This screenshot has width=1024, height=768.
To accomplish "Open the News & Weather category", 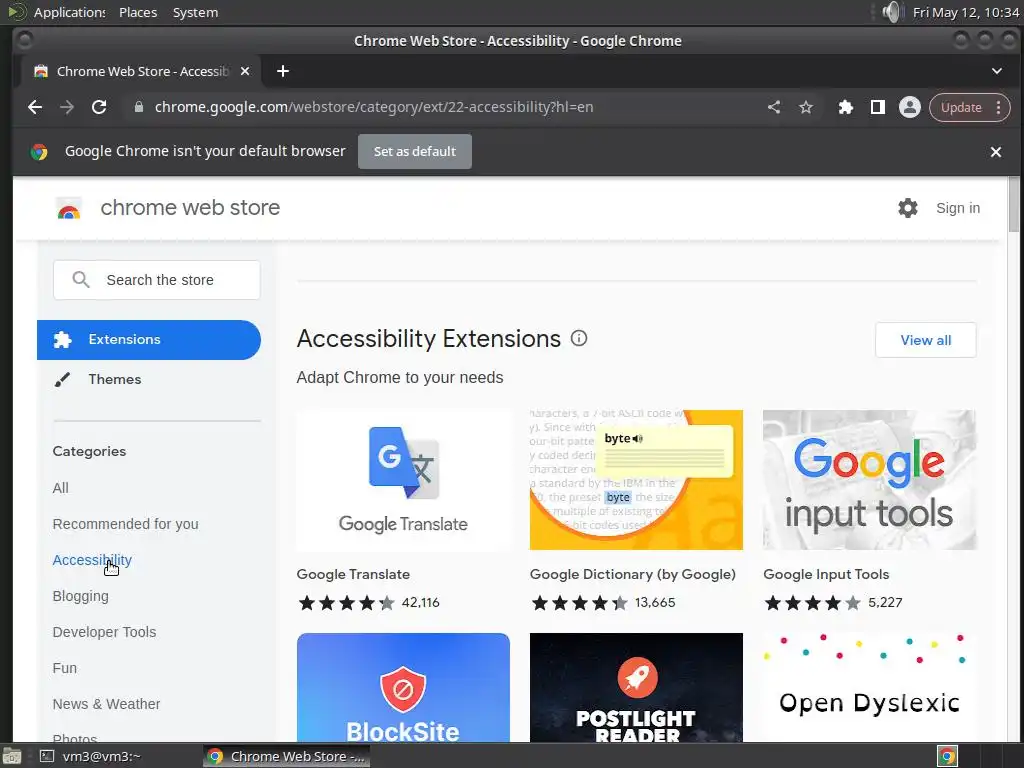I will pos(106,704).
